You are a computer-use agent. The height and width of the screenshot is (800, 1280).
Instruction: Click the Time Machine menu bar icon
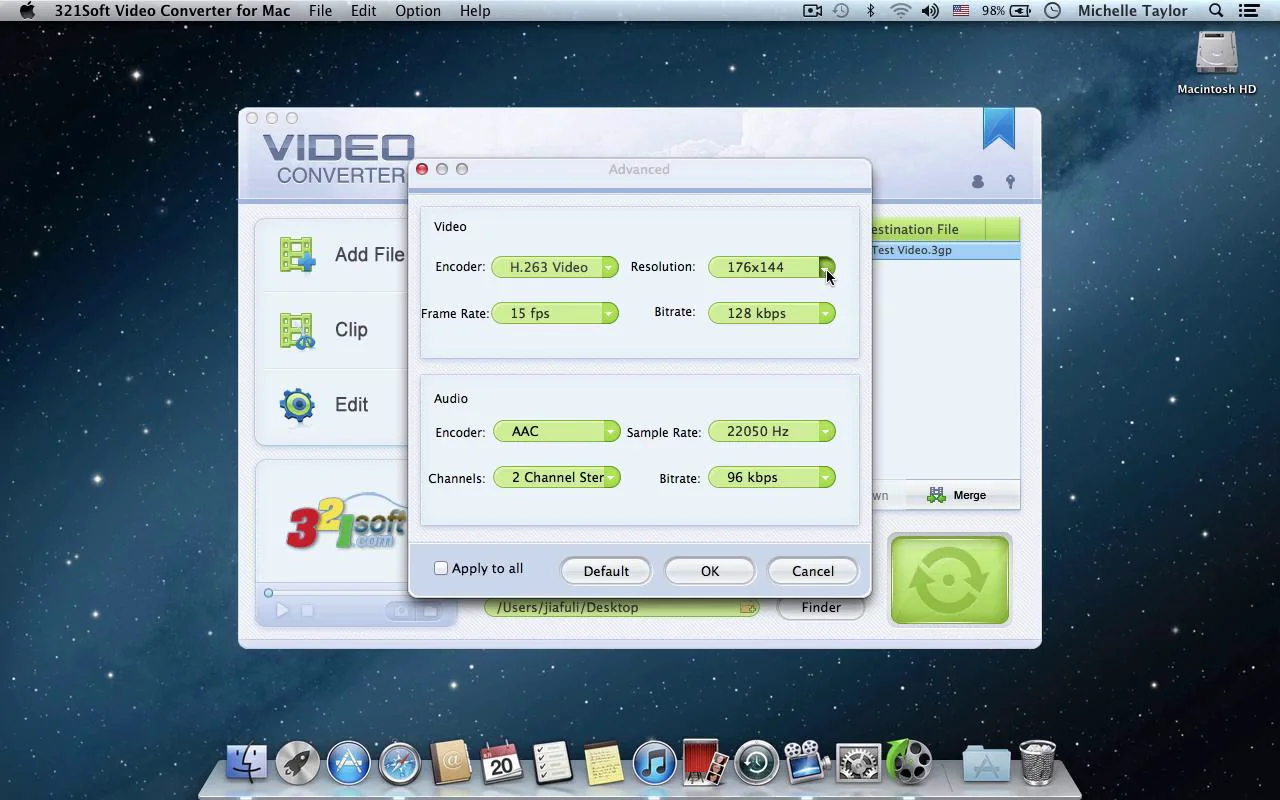click(x=841, y=11)
